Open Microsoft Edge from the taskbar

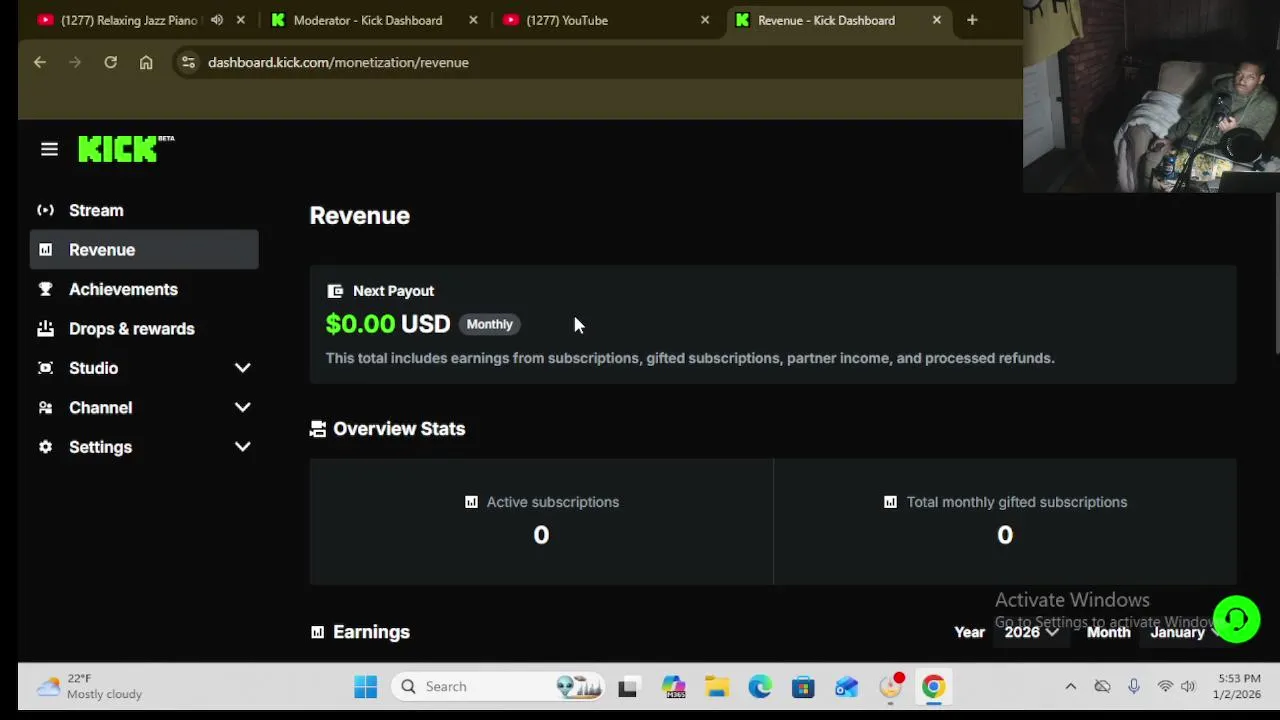click(x=760, y=687)
